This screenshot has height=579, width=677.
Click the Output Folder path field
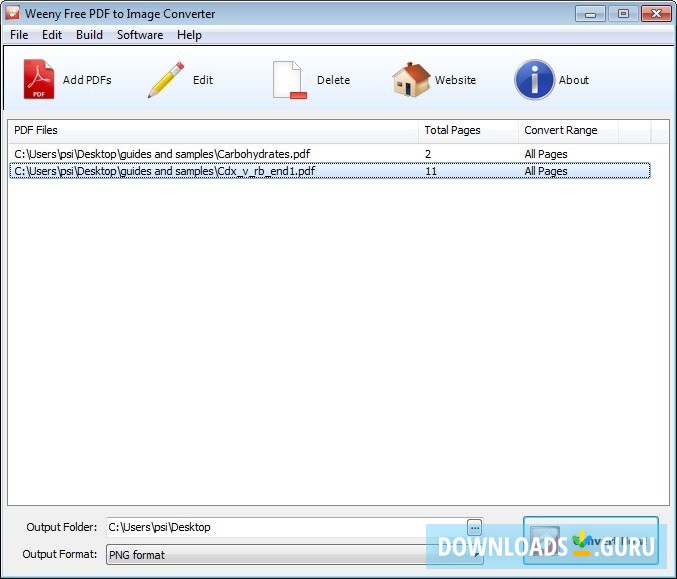pos(287,527)
